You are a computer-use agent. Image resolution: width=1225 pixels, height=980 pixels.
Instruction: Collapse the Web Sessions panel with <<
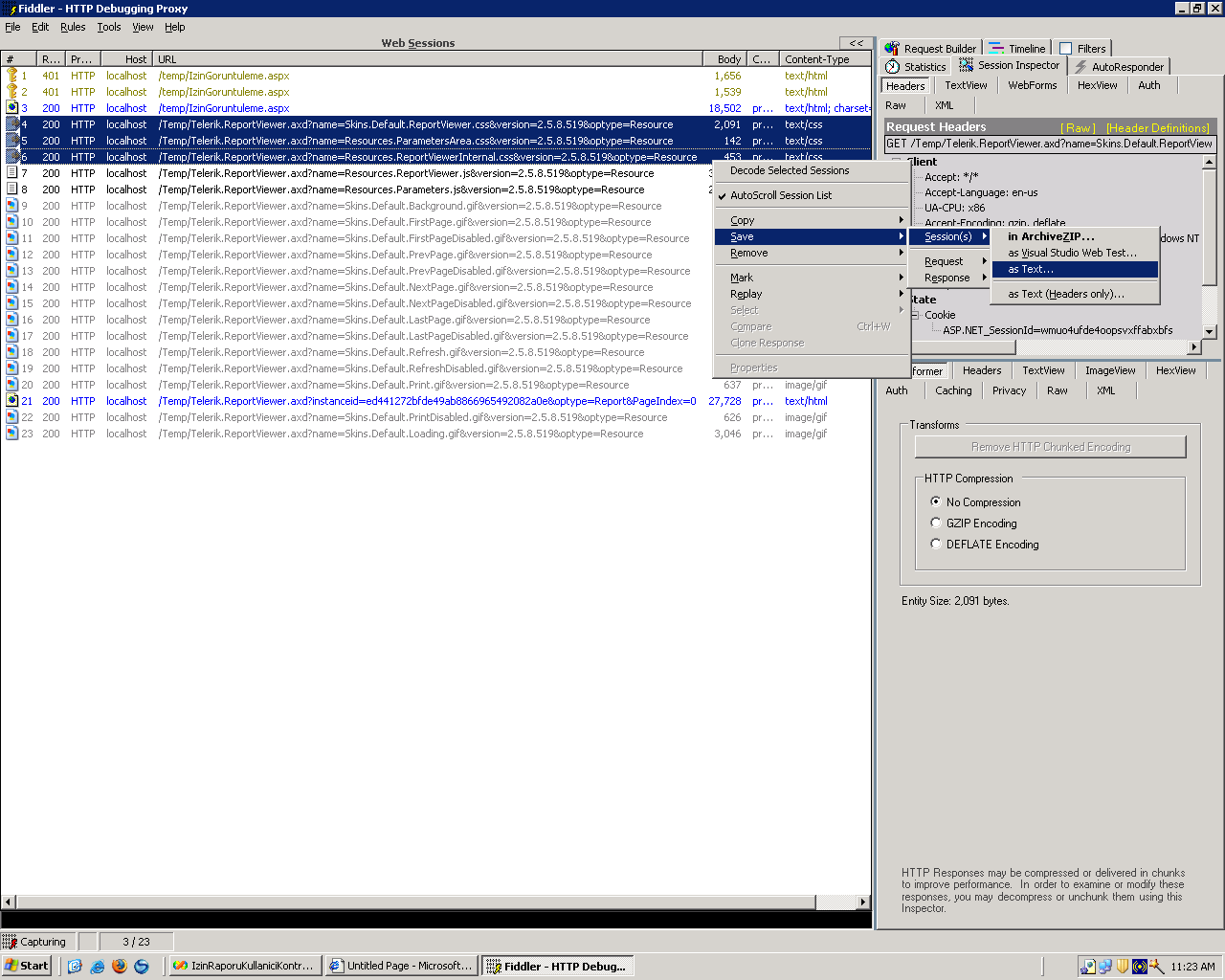tap(856, 43)
